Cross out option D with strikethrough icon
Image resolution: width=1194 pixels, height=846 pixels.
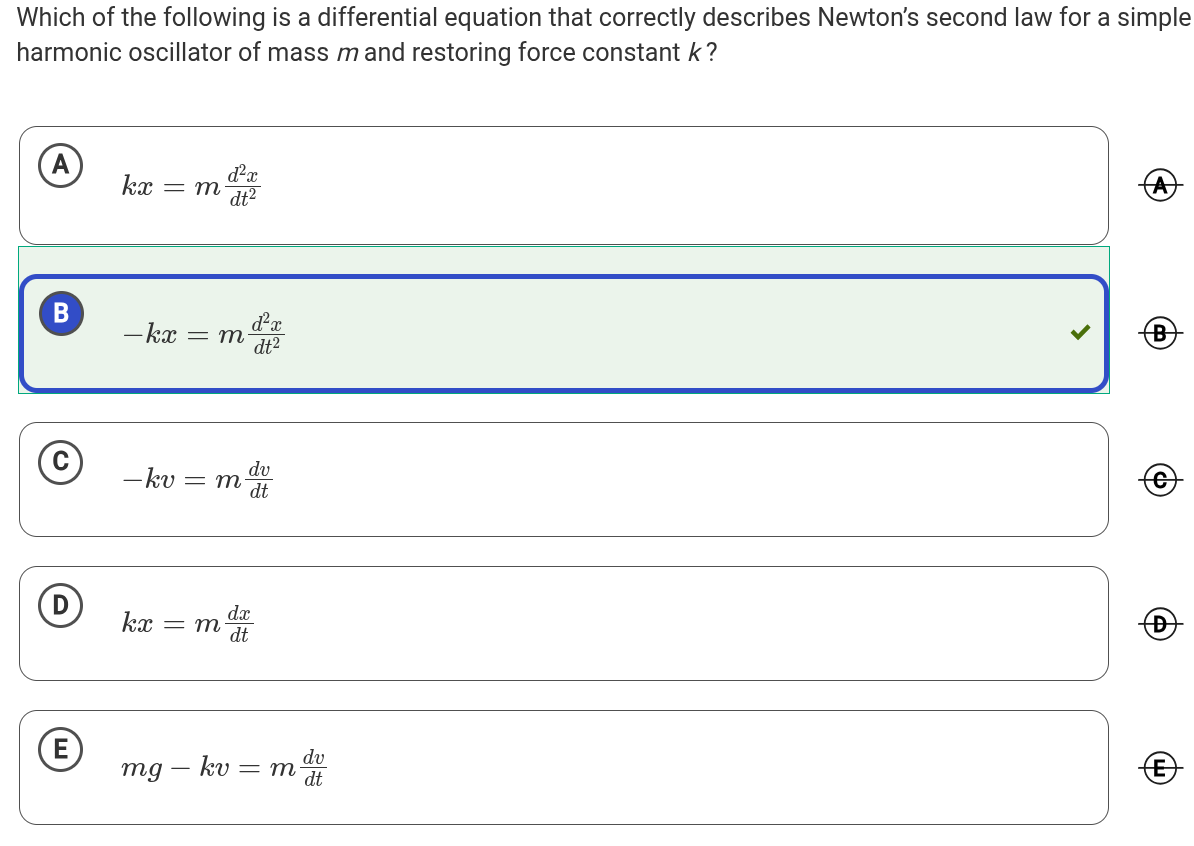click(x=1159, y=625)
